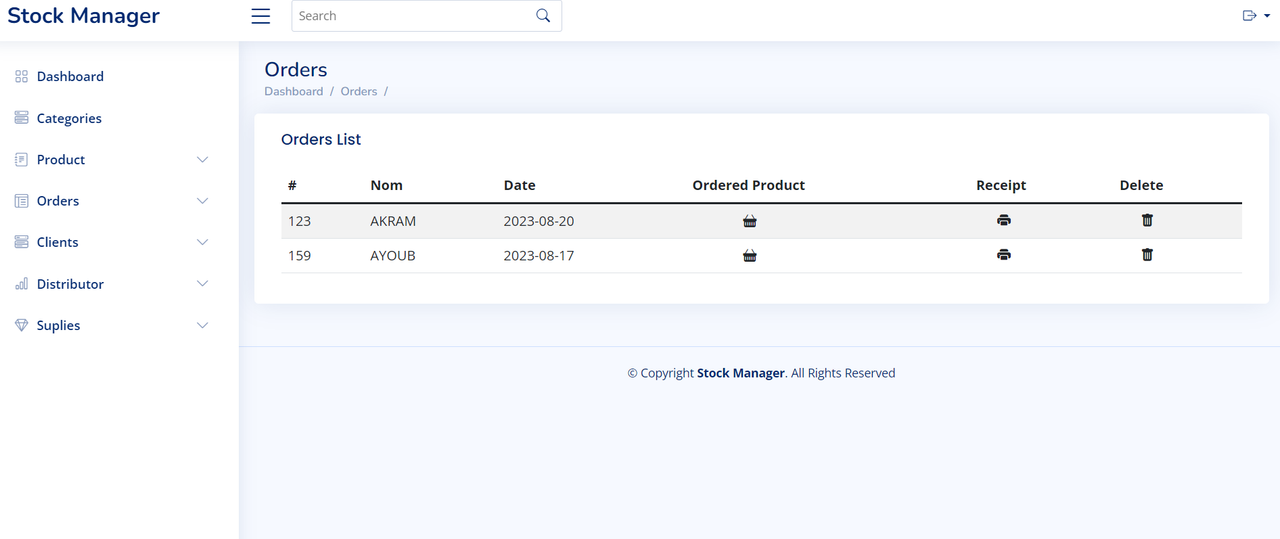Screen dimensions: 1280x539
Task: Click order number 123 cell
Action: (299, 221)
